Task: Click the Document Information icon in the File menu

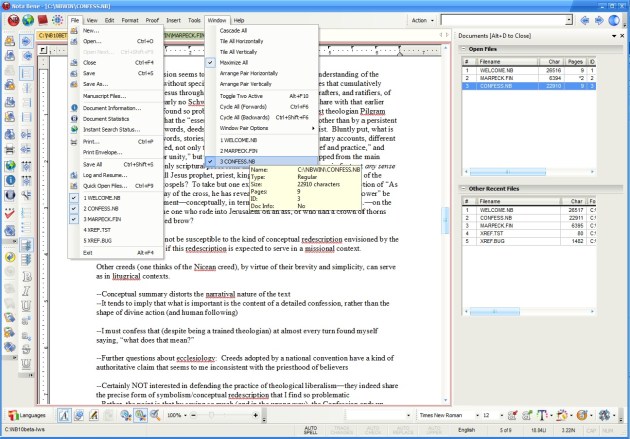Action: tap(74, 108)
